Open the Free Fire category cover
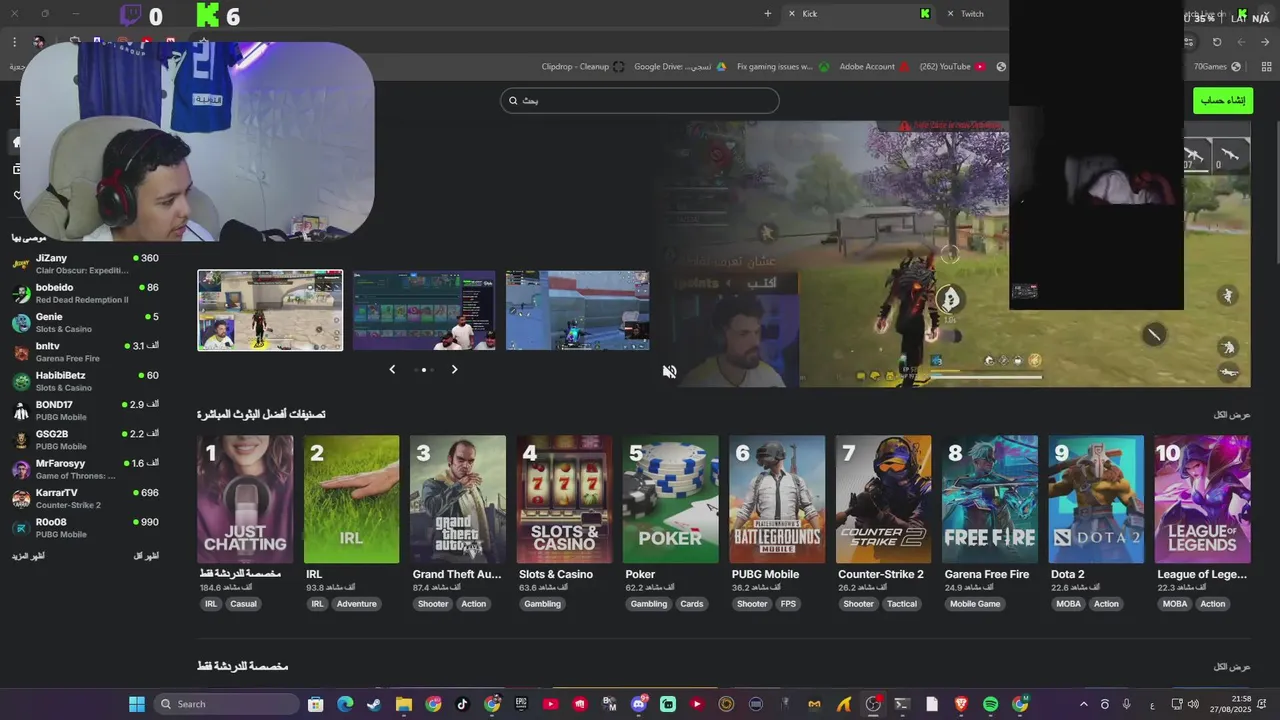The height and width of the screenshot is (720, 1280). point(990,499)
